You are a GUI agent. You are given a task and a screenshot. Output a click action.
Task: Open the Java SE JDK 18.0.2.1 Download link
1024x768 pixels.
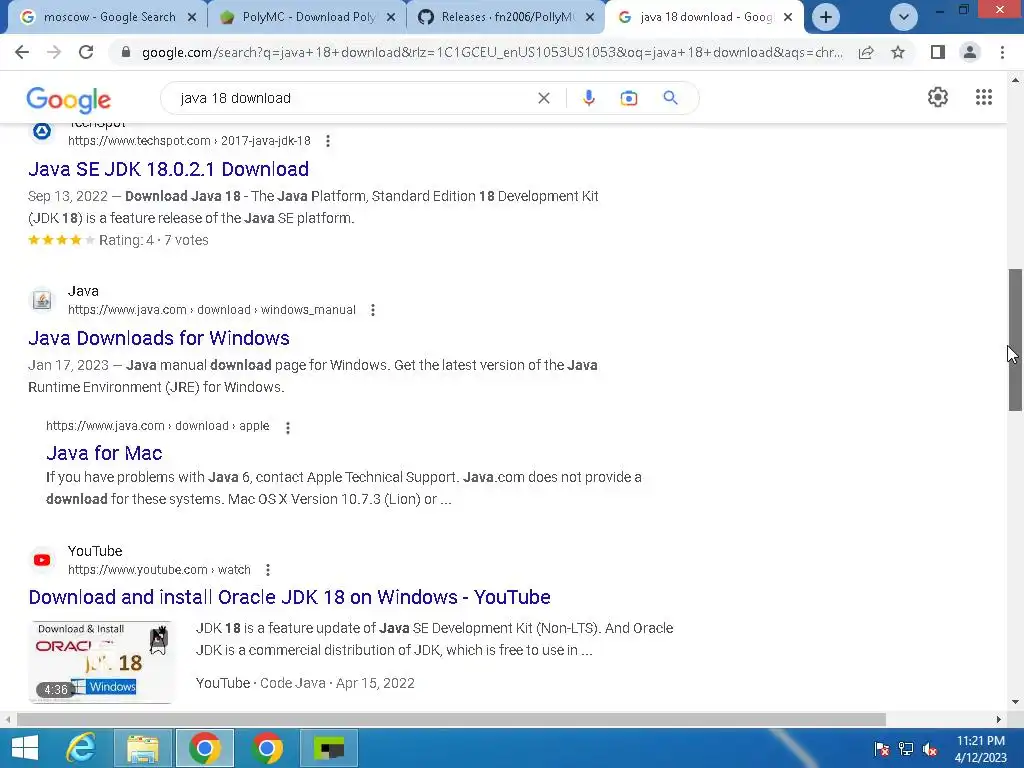(x=168, y=169)
